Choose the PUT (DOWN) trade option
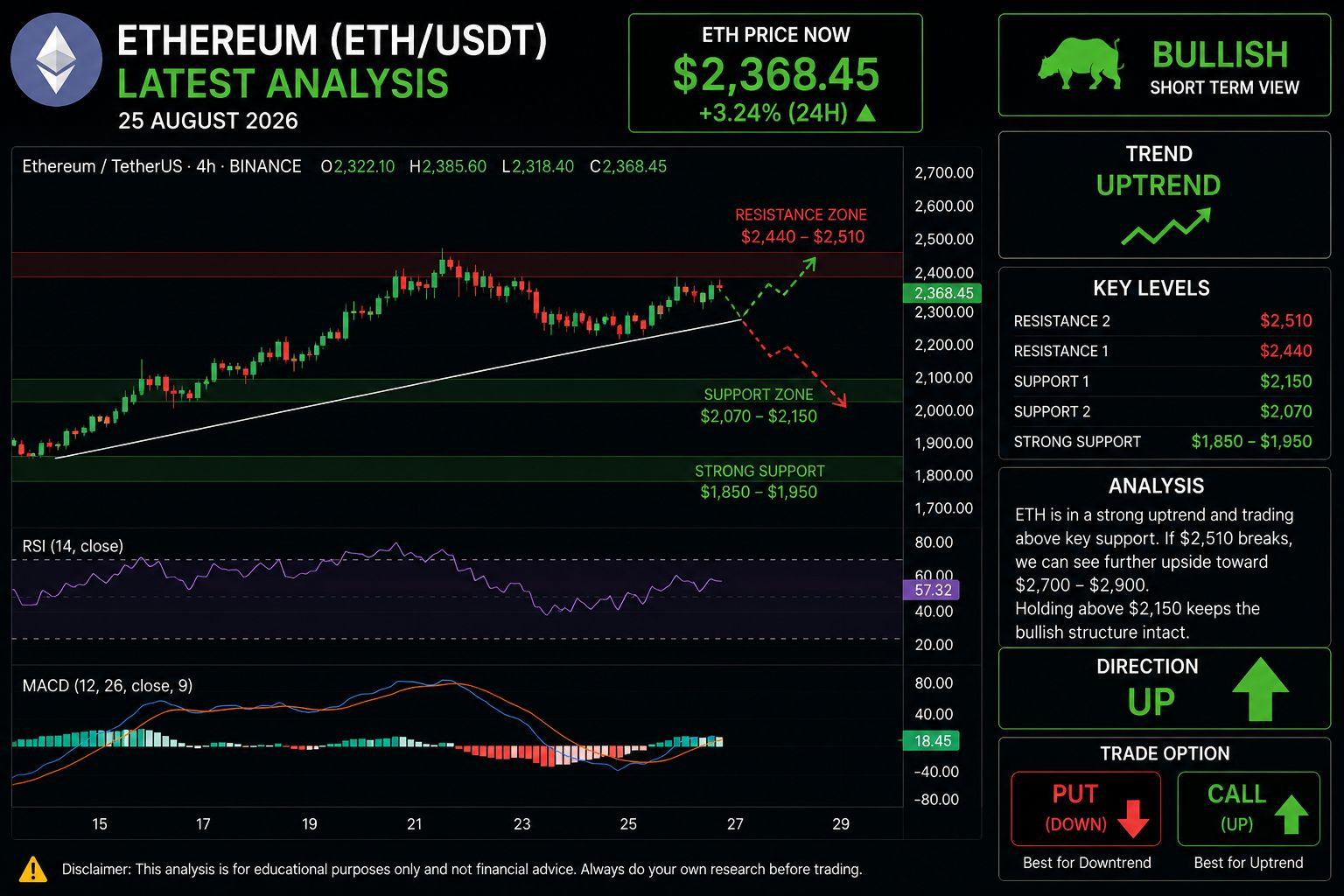The image size is (1344, 896). click(x=1086, y=808)
